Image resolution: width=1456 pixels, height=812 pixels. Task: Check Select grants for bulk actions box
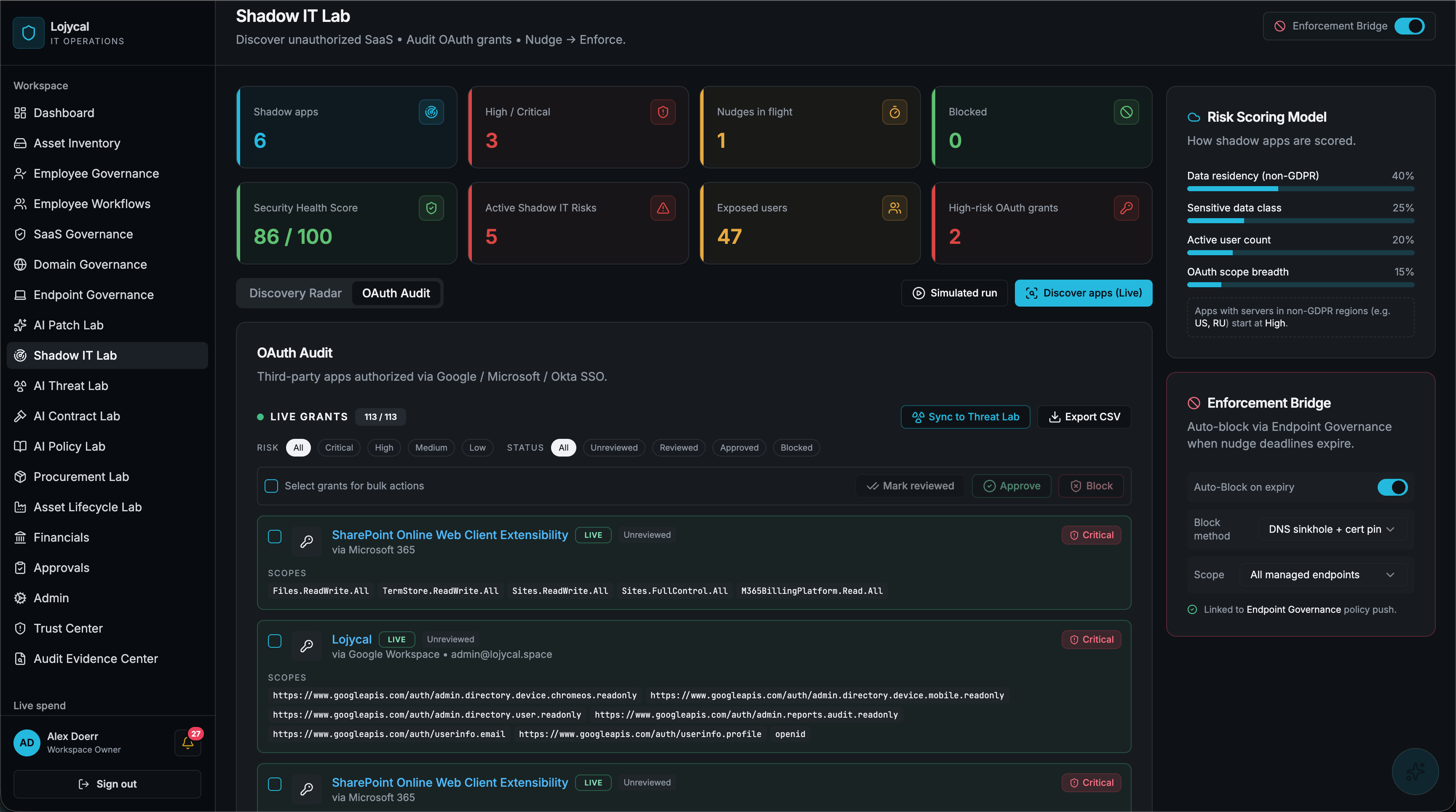(x=271, y=486)
